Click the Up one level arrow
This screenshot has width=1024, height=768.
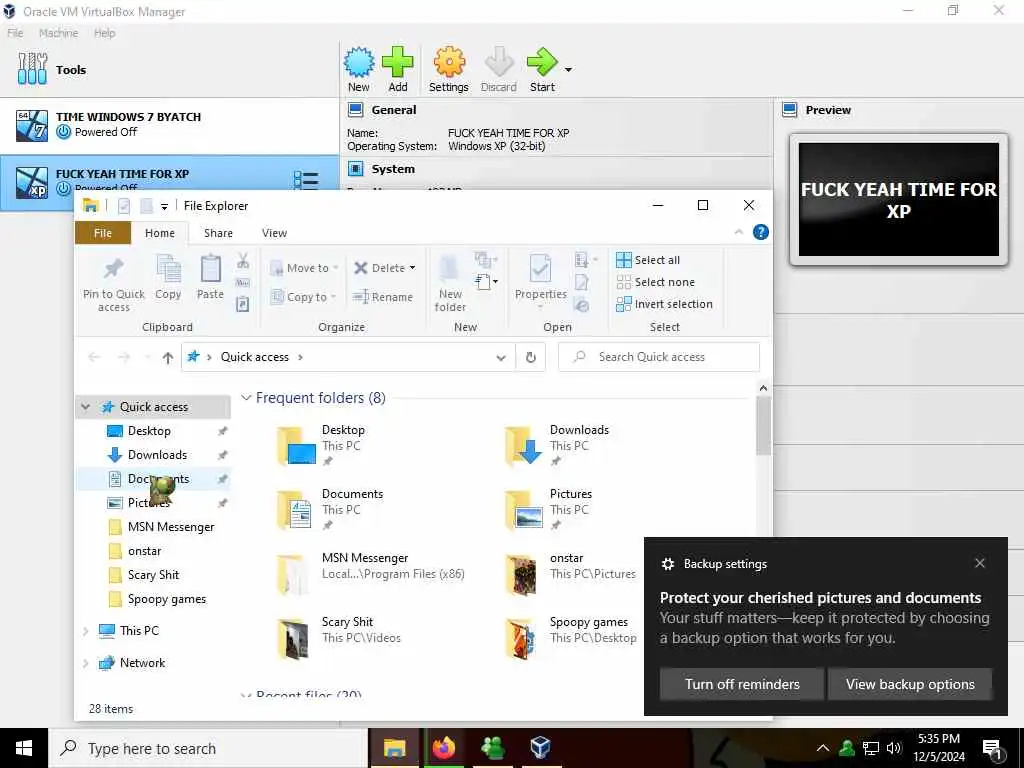click(168, 357)
